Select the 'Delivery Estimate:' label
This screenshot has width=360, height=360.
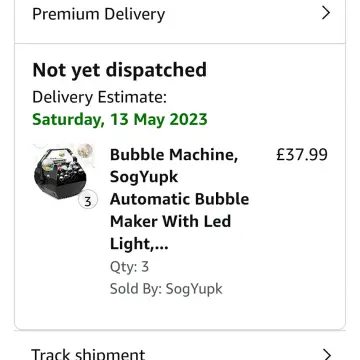(99, 98)
